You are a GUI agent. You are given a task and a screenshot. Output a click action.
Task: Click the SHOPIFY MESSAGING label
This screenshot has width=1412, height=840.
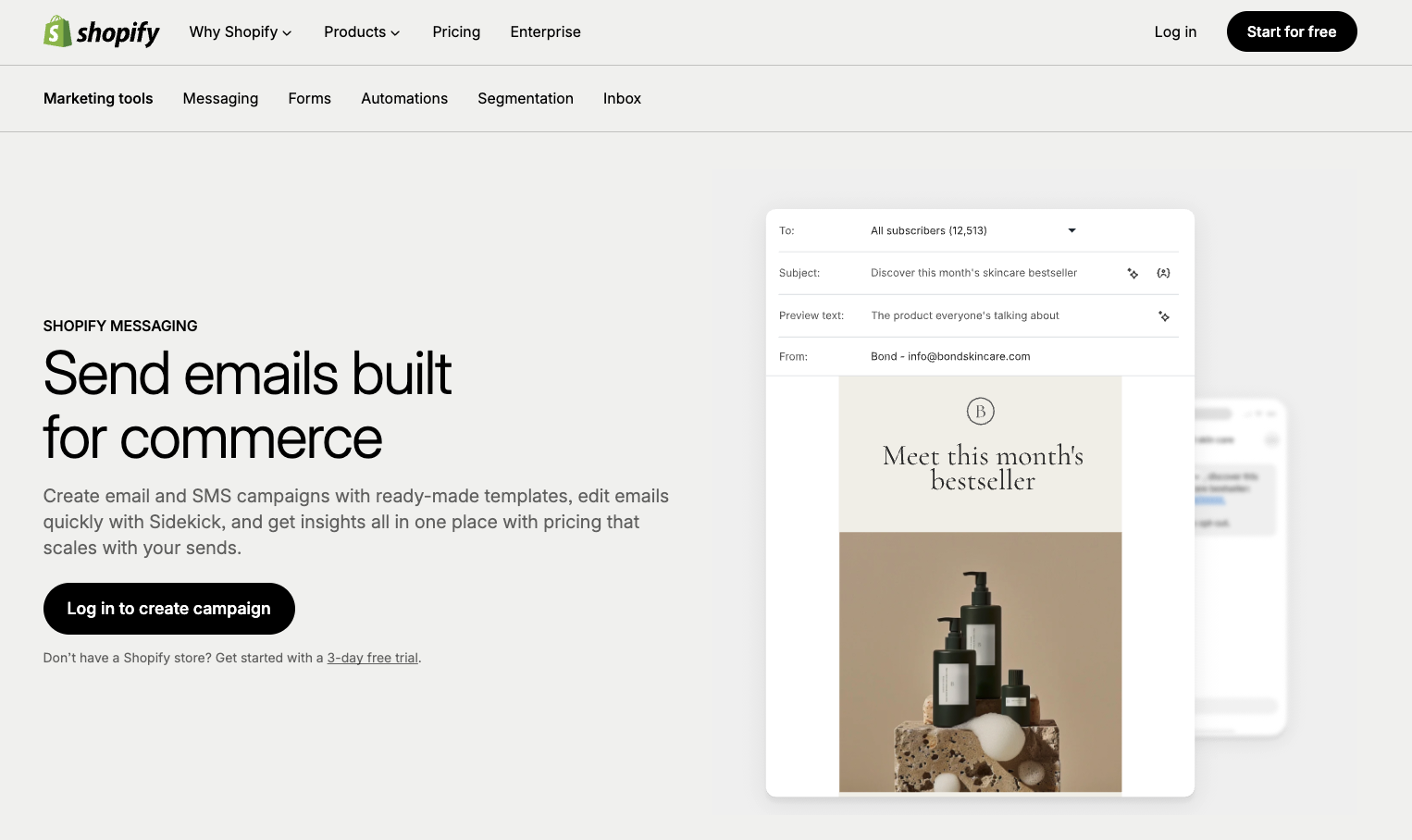[x=120, y=326]
